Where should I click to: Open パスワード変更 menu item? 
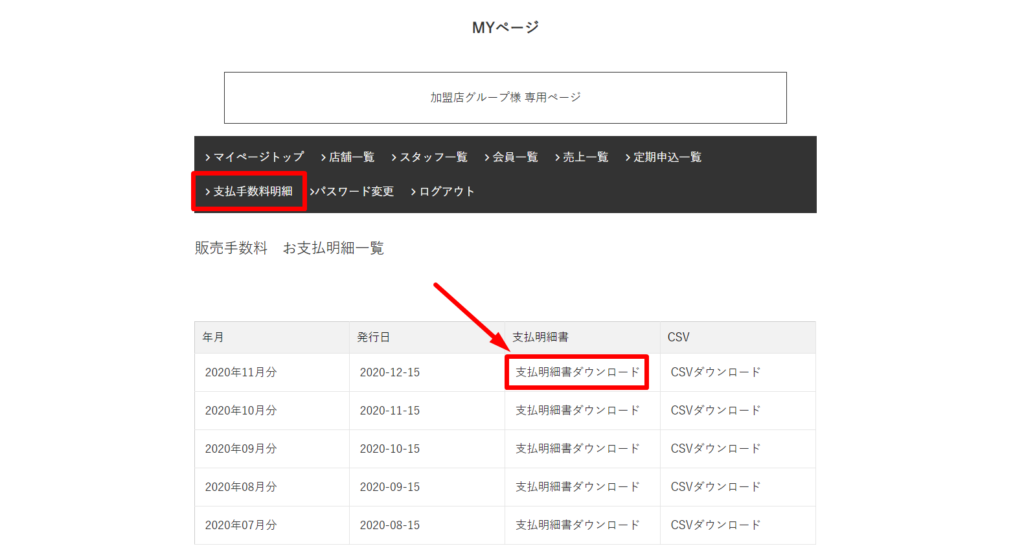[x=352, y=191]
